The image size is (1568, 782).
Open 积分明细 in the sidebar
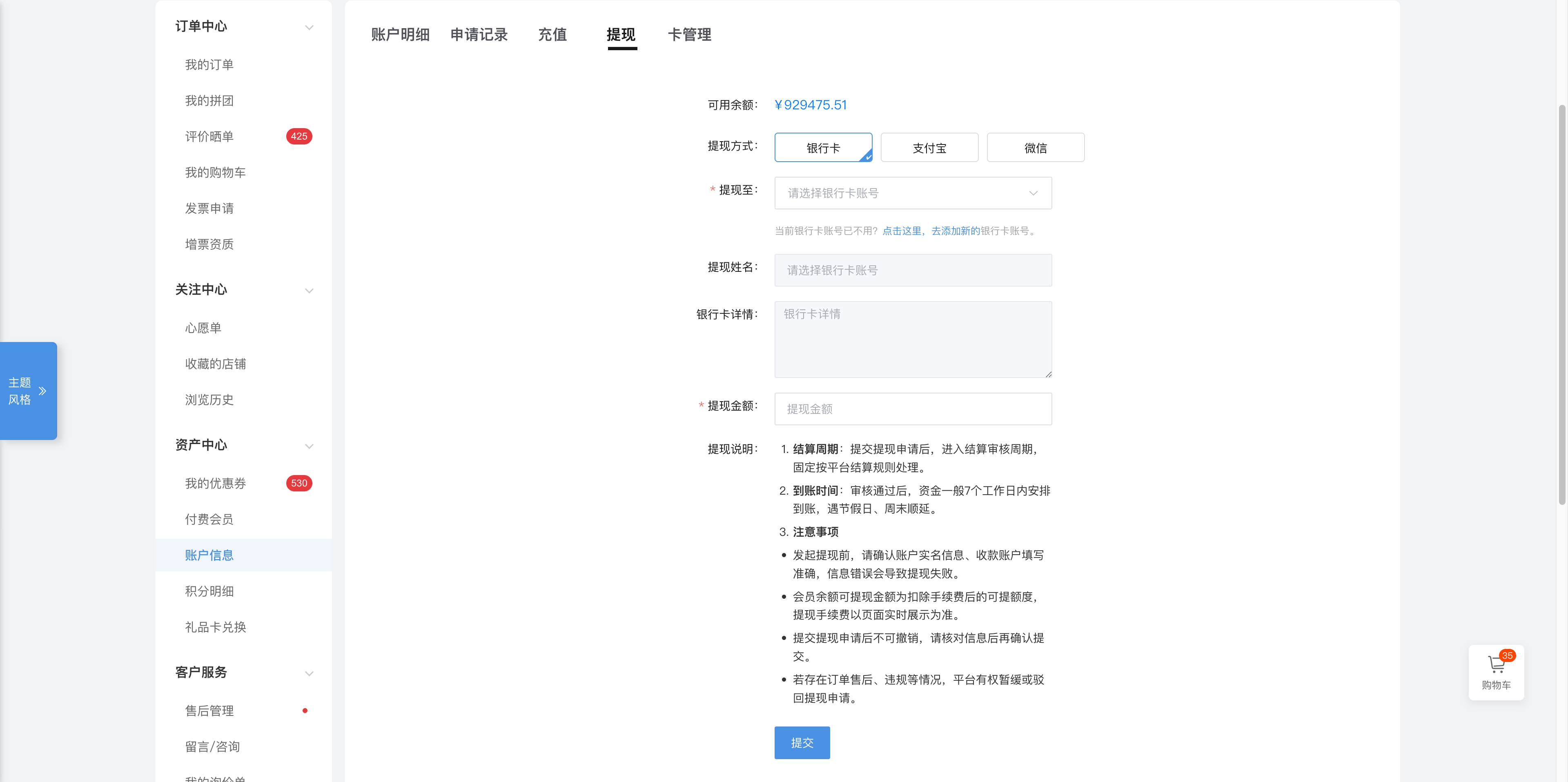pyautogui.click(x=209, y=591)
